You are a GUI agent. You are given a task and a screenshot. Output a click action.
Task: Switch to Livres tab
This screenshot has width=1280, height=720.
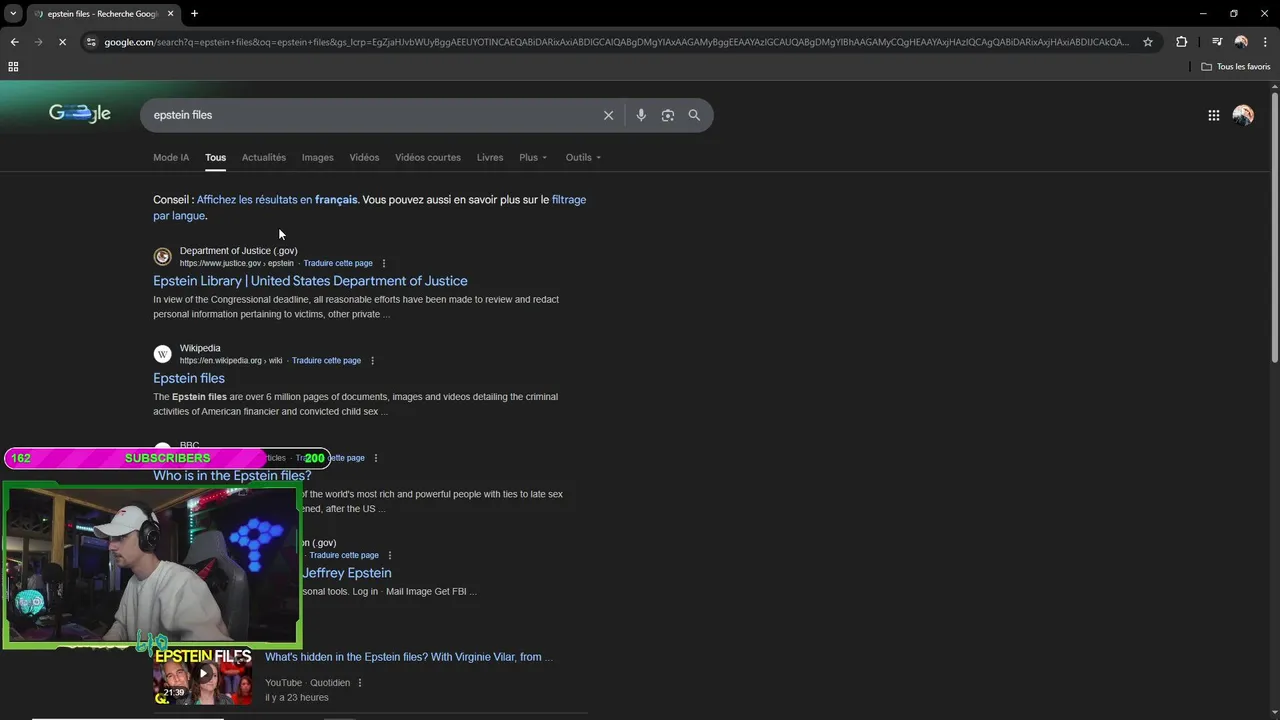490,157
